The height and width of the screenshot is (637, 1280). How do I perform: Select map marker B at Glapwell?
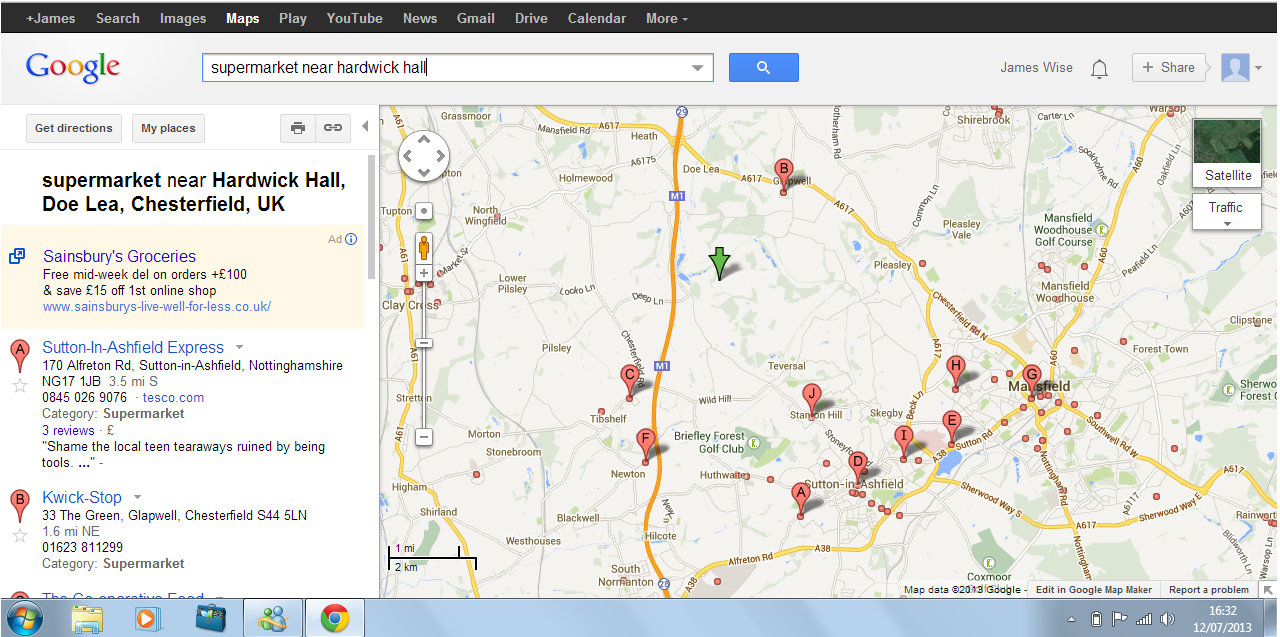784,174
